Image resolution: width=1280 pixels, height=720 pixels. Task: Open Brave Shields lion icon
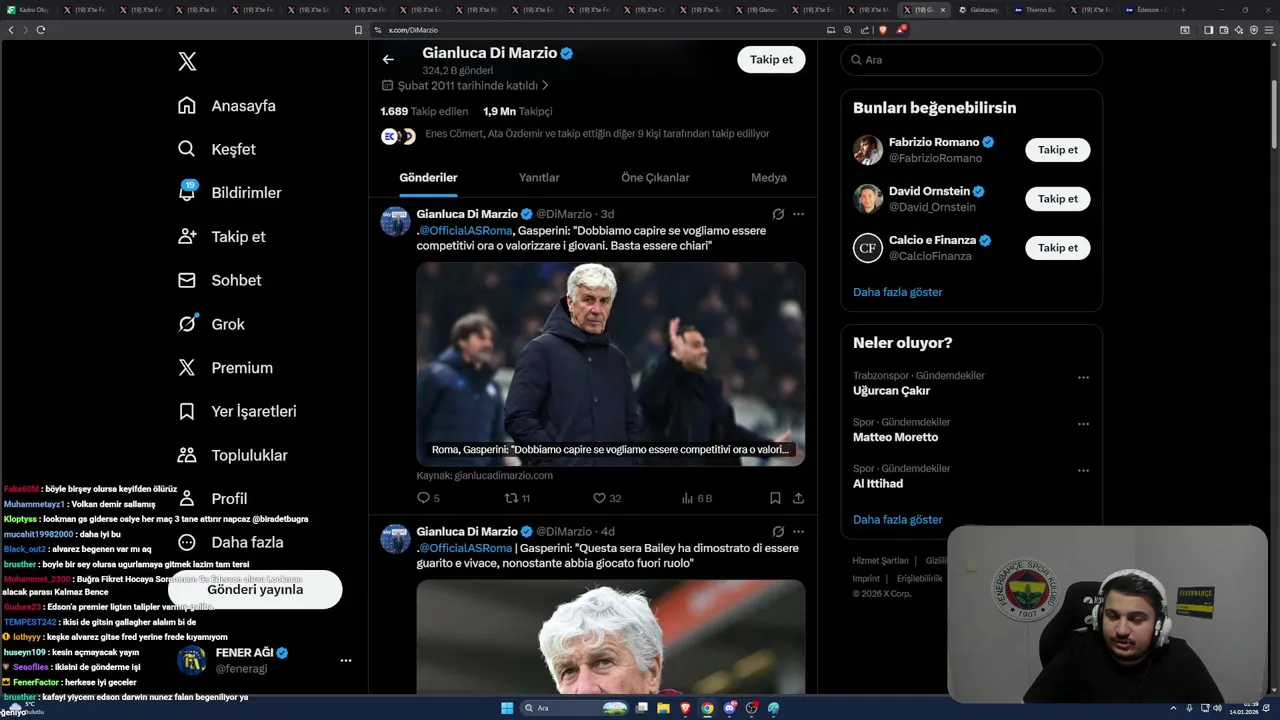[883, 30]
